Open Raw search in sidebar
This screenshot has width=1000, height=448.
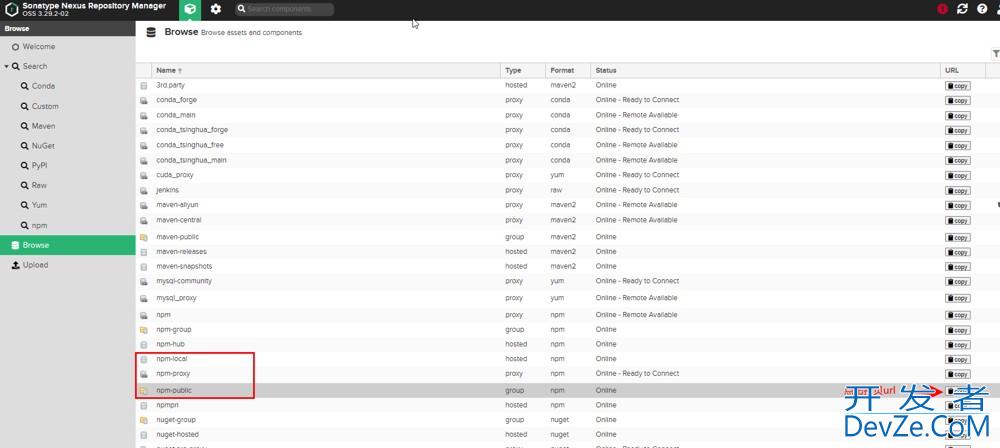pos(39,186)
